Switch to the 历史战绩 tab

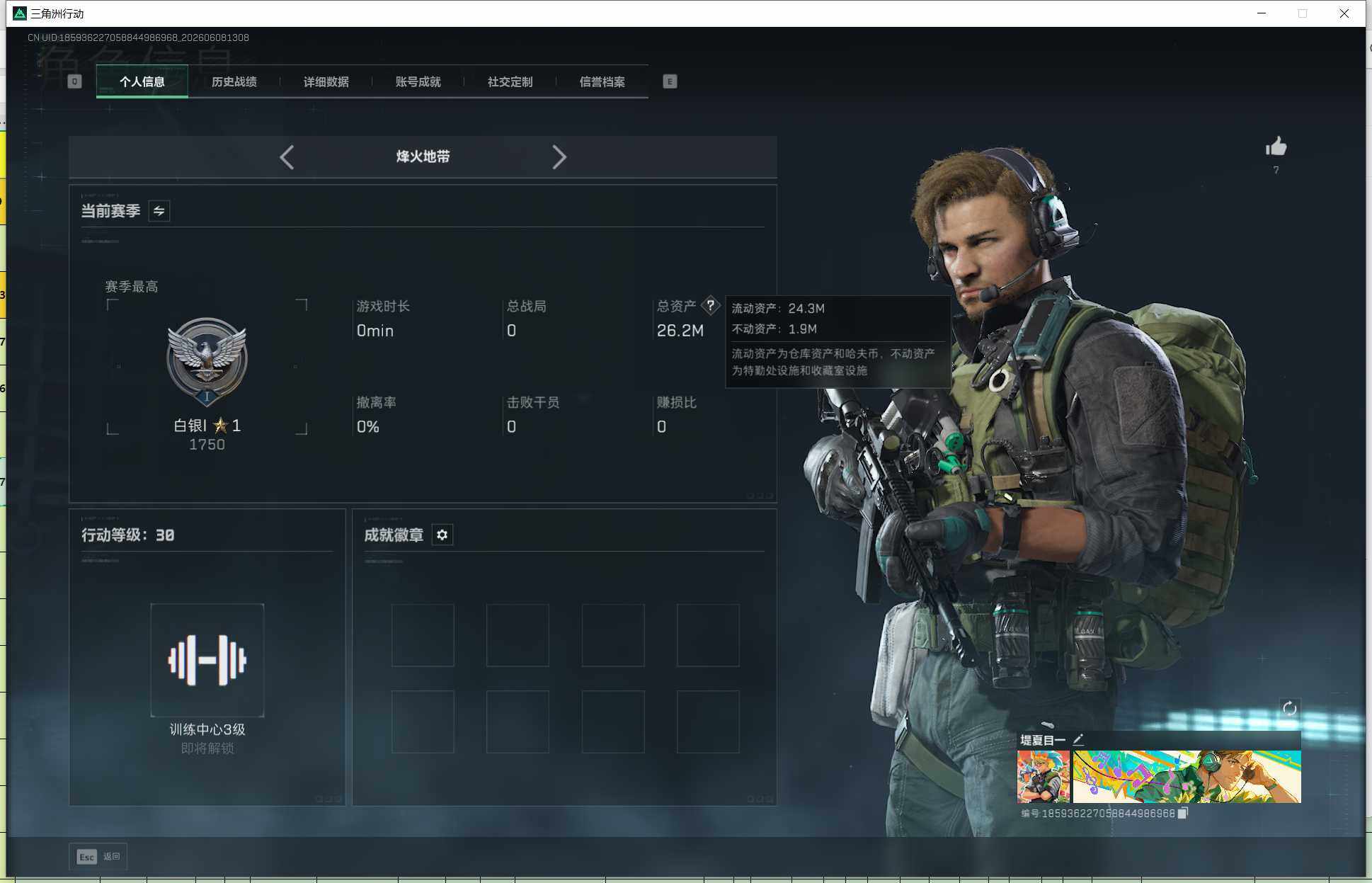click(234, 81)
